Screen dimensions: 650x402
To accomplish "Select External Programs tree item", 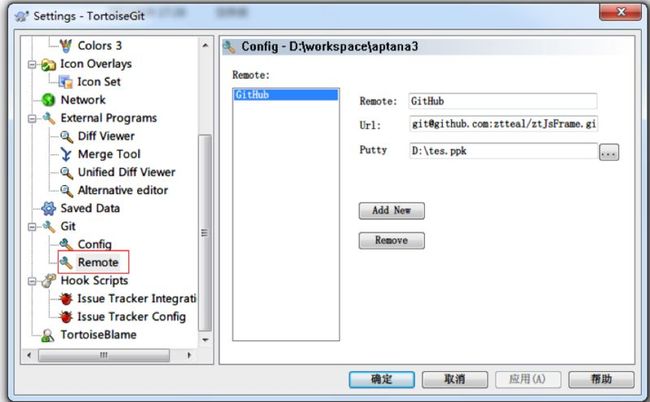I will click(109, 118).
